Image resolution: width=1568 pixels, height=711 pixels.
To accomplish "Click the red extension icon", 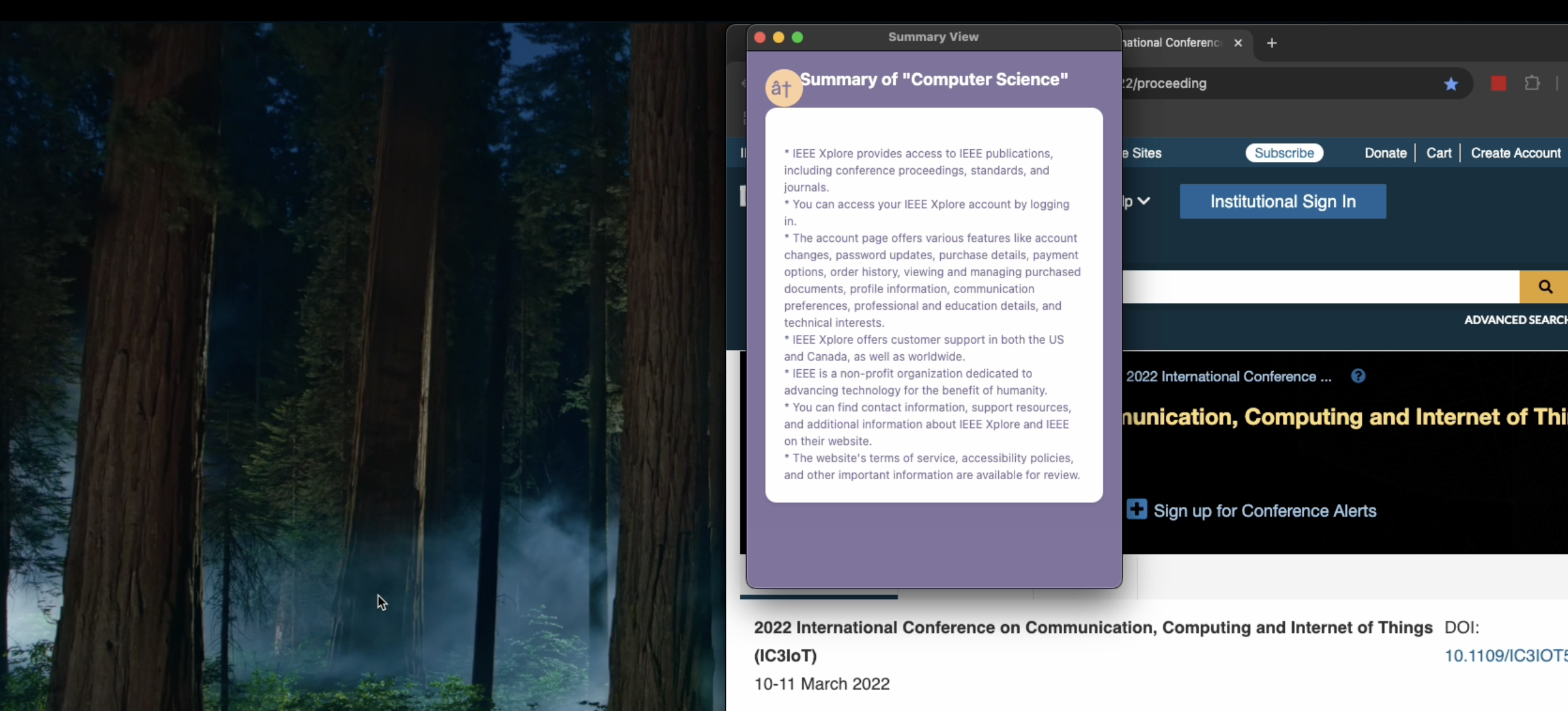I will pyautogui.click(x=1498, y=84).
